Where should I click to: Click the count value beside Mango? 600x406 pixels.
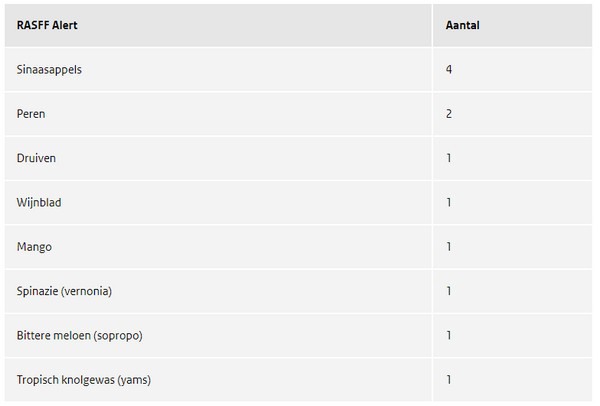[x=450, y=246]
